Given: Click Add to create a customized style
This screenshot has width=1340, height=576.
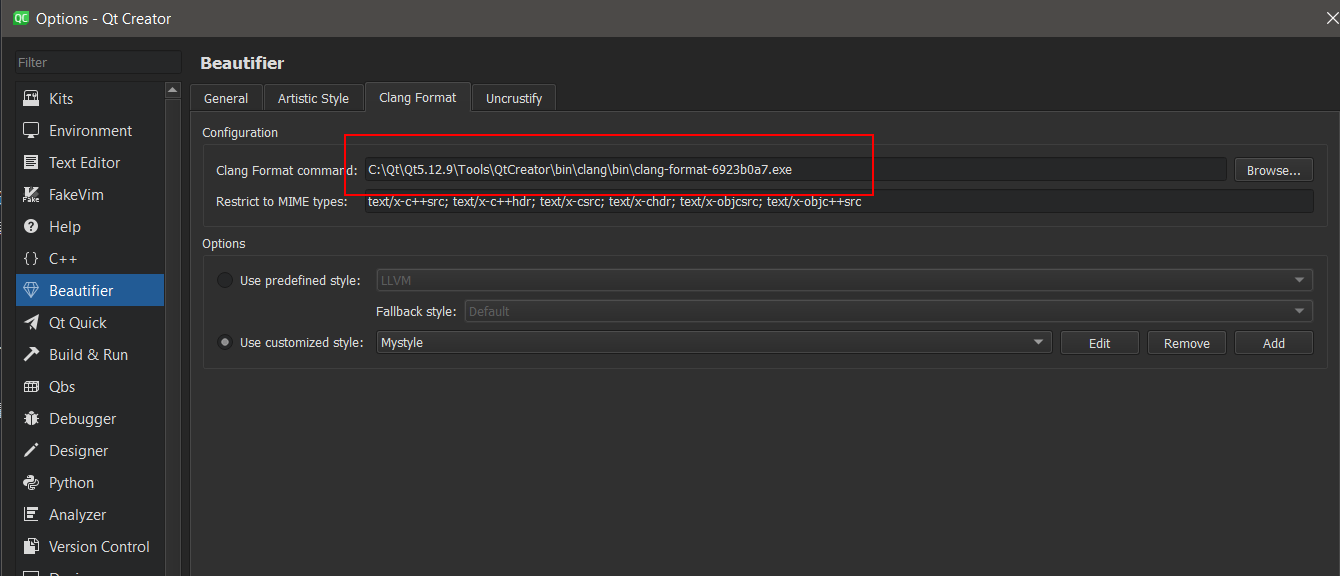Looking at the screenshot, I should [x=1273, y=343].
